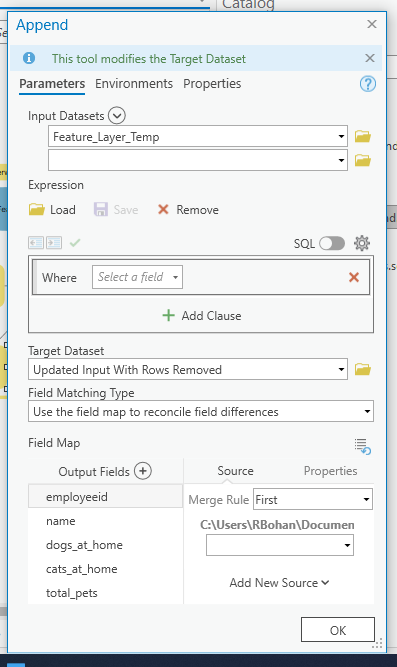Browse folder for Feature_Layer_Temp input
The width and height of the screenshot is (397, 667).
coord(363,136)
